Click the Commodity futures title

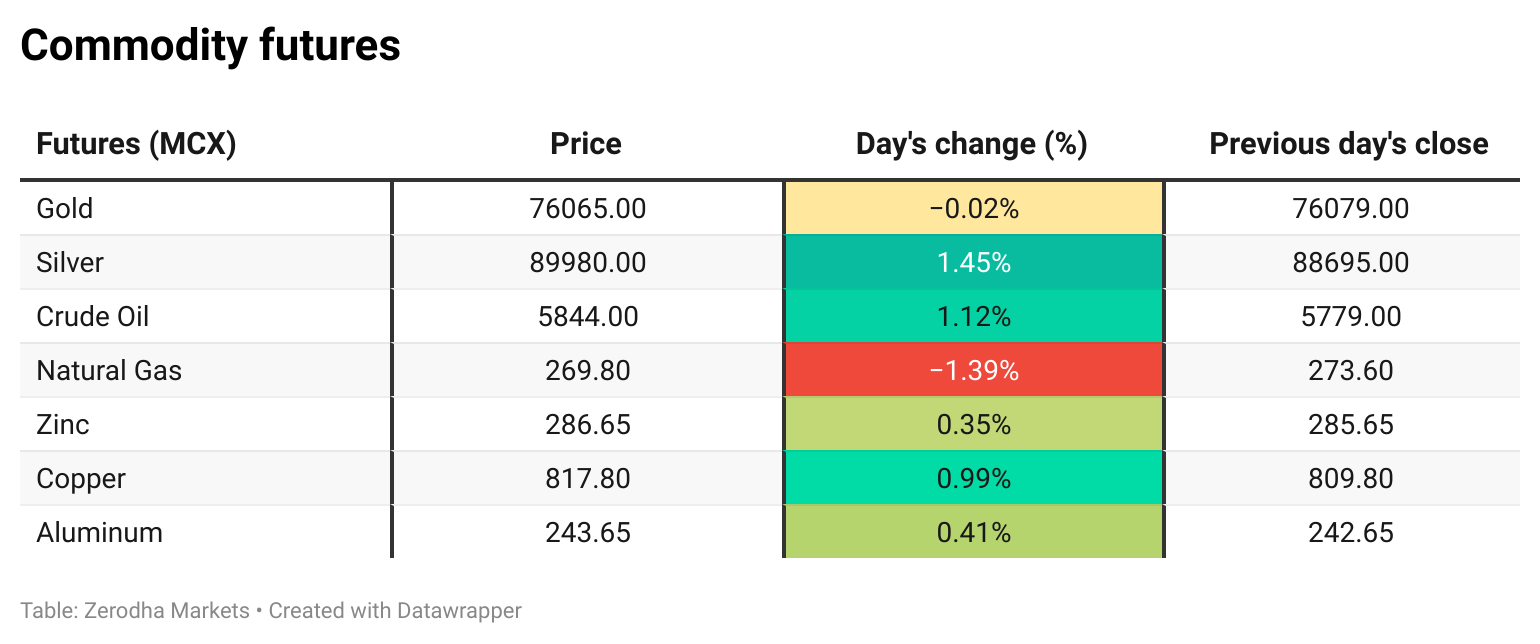pos(211,45)
